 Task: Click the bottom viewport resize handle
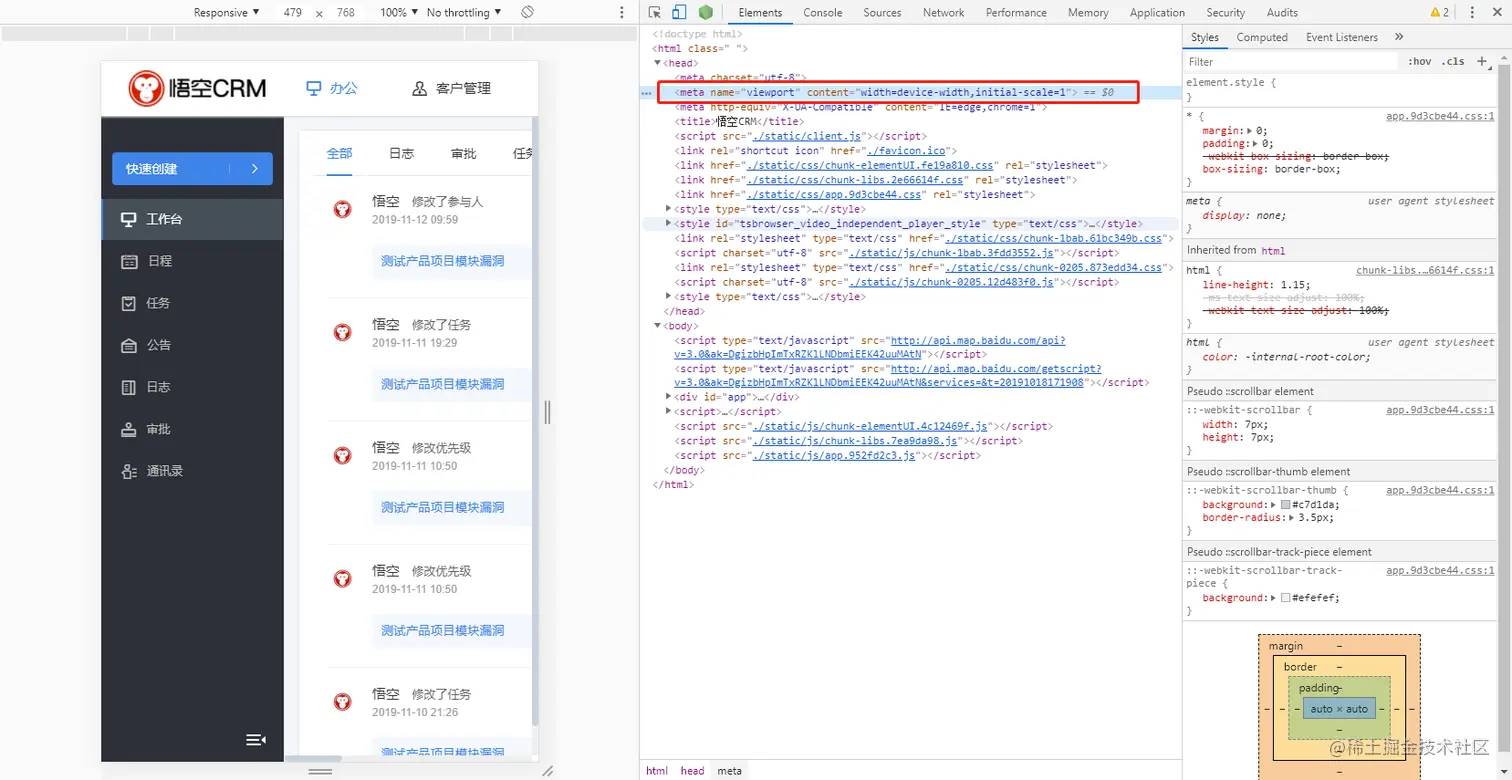pos(320,771)
